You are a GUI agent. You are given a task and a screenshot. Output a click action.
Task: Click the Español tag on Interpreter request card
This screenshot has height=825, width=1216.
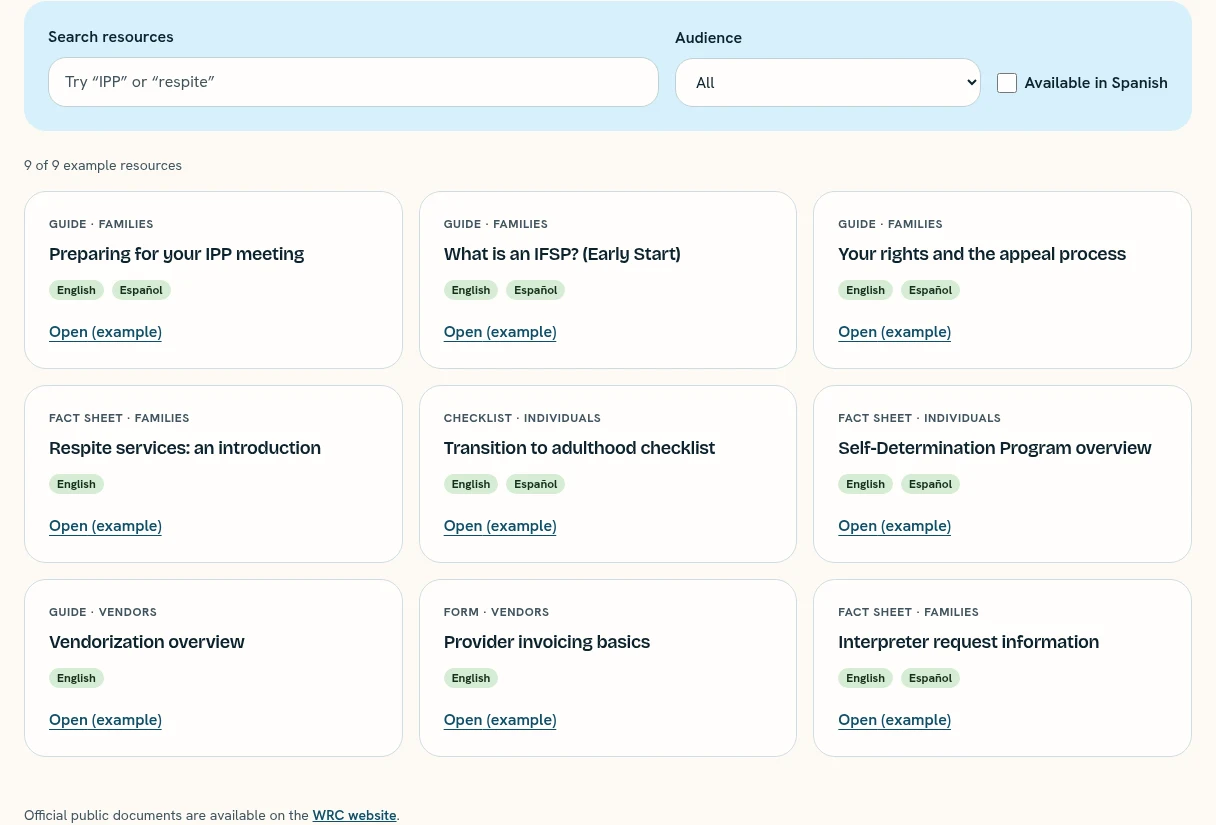click(x=930, y=678)
